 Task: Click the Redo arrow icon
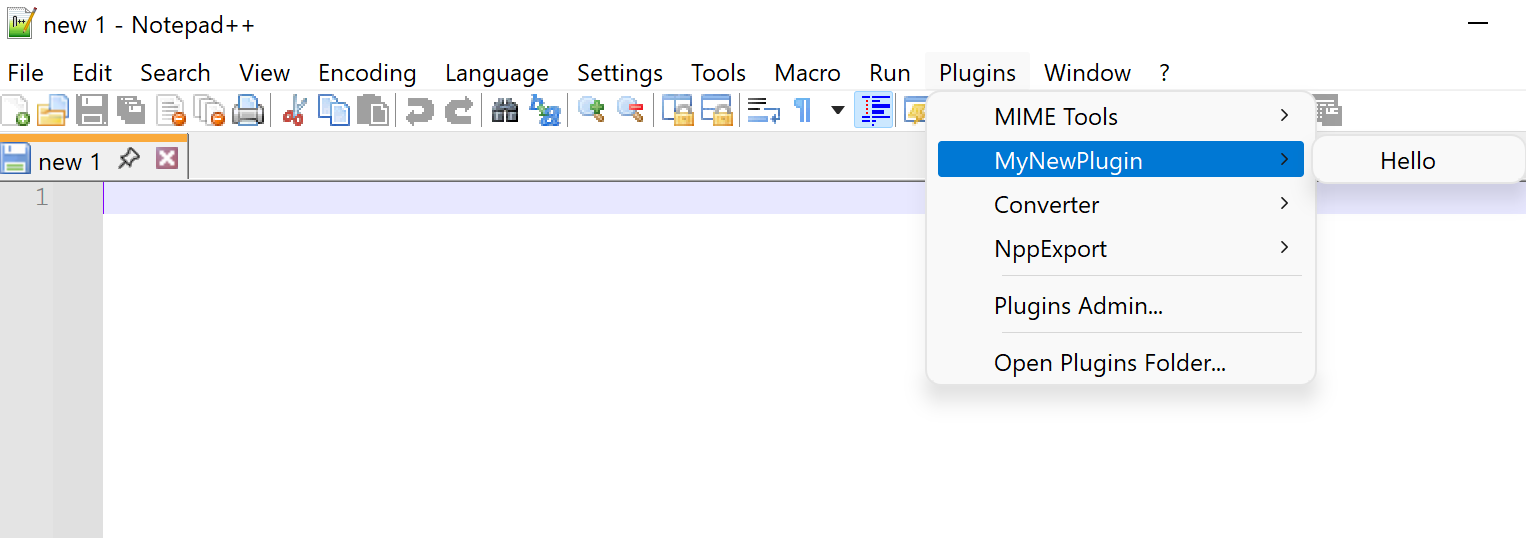coord(458,110)
